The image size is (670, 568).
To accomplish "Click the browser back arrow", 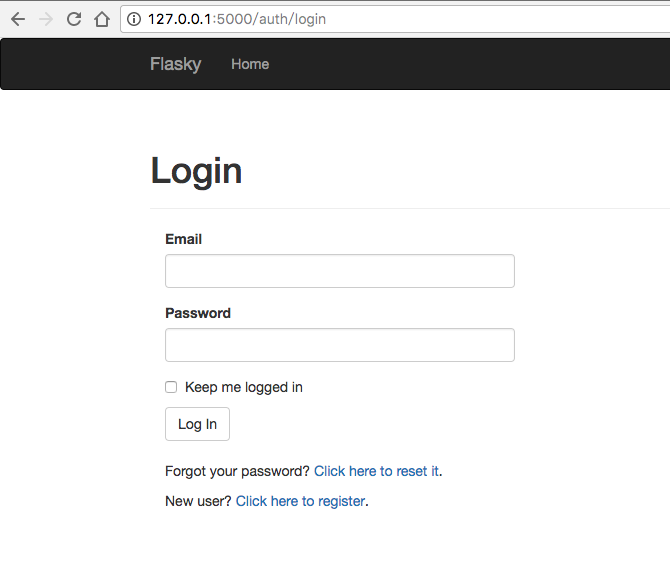I will click(x=17, y=19).
